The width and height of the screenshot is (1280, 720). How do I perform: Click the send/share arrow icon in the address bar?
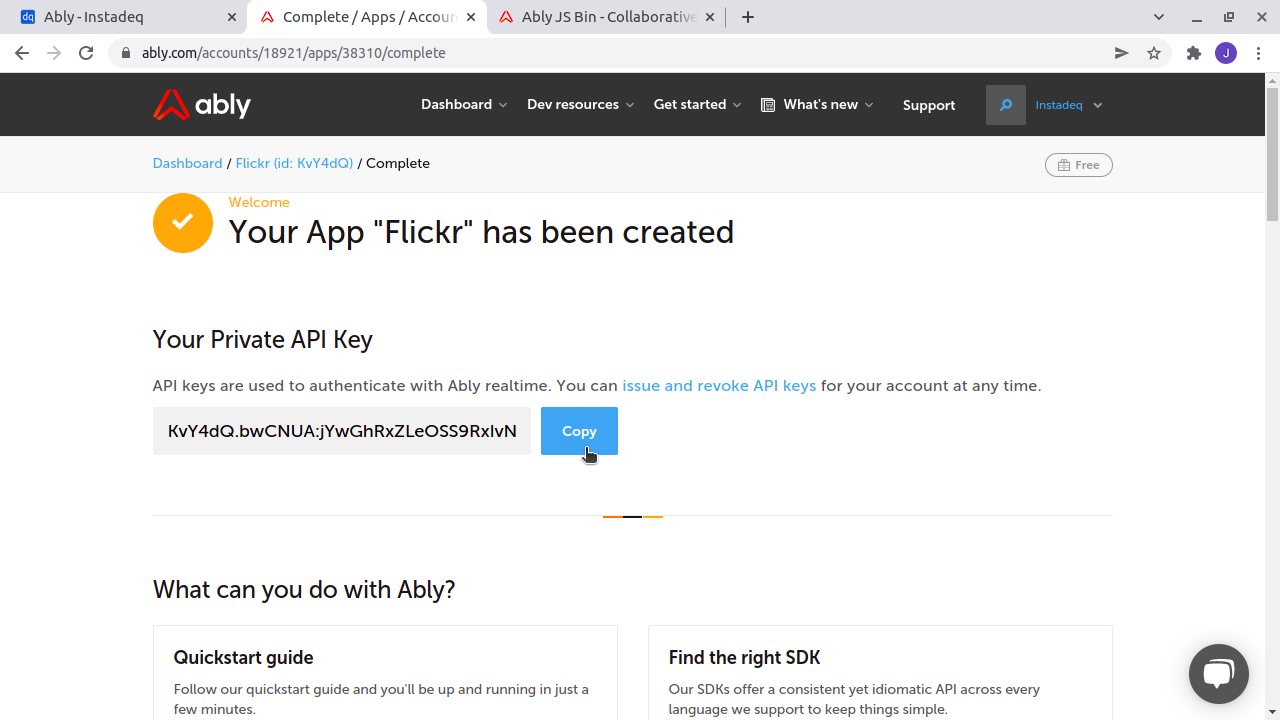click(x=1122, y=53)
